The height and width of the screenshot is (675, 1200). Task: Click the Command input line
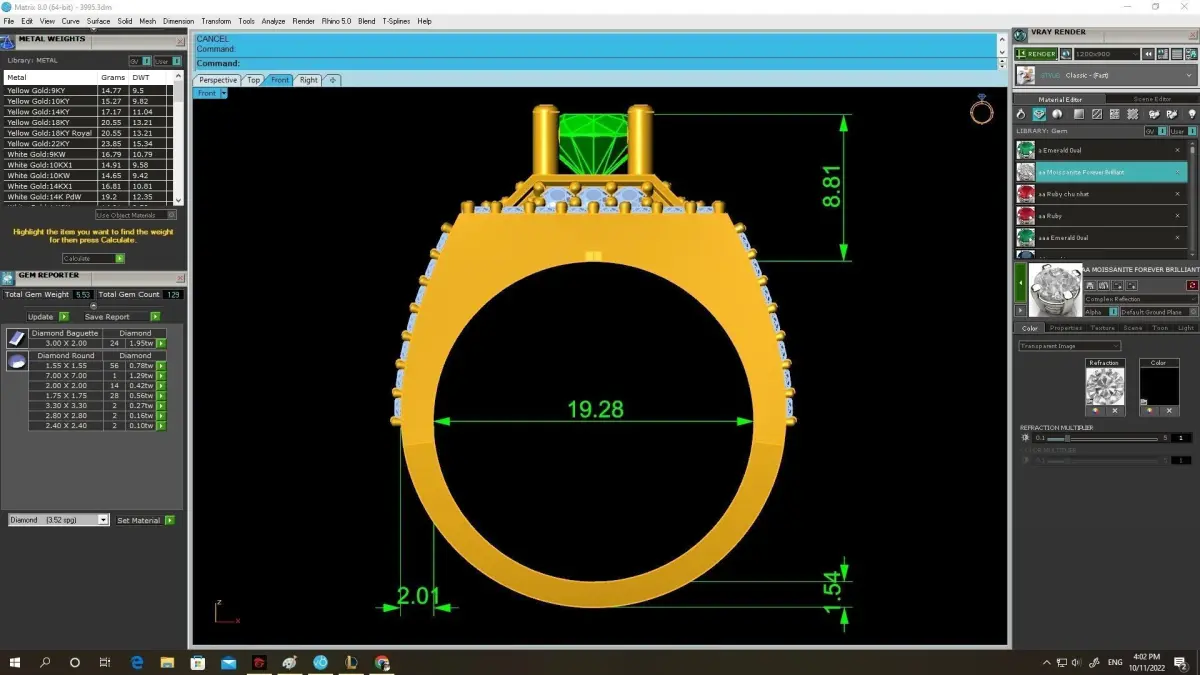(596, 63)
